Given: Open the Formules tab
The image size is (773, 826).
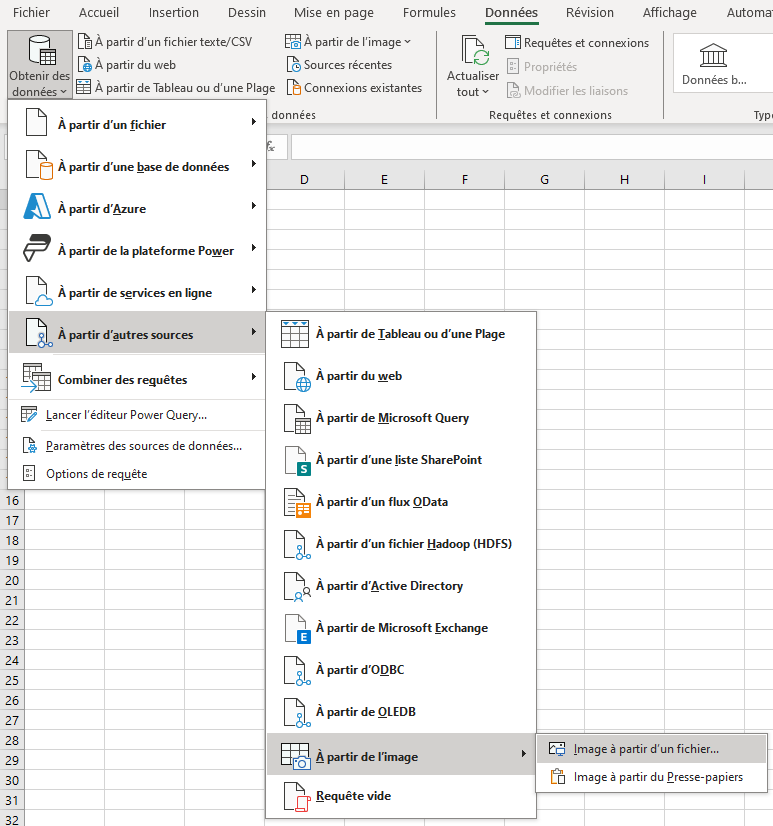Looking at the screenshot, I should click(429, 12).
